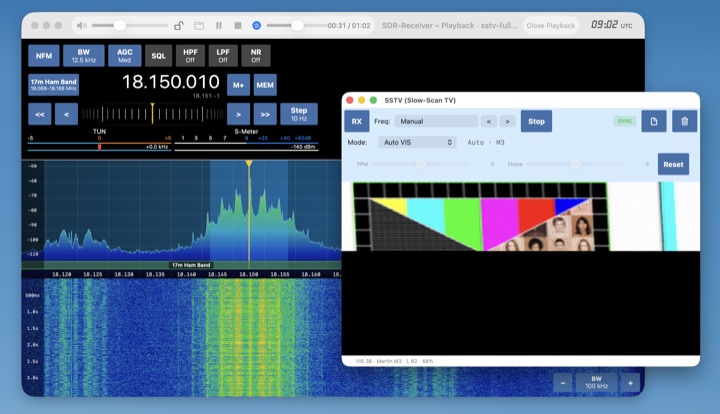
Task: Change the AGC Med setting
Action: (124, 56)
